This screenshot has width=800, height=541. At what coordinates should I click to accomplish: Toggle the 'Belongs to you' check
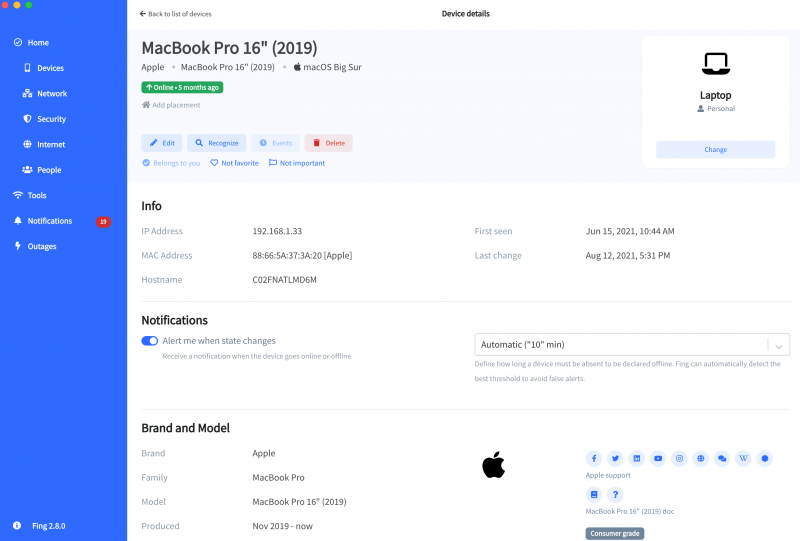[x=171, y=163]
